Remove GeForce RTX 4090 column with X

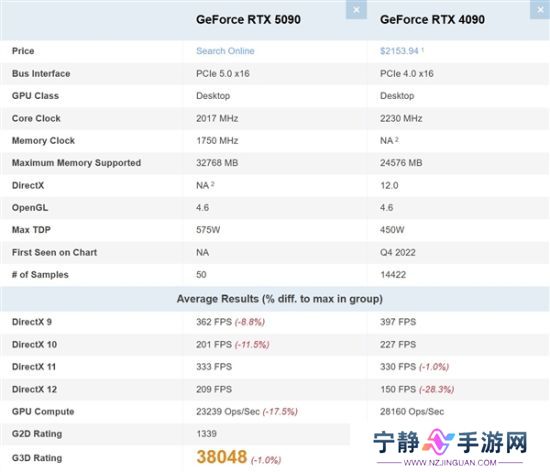pyautogui.click(x=540, y=9)
